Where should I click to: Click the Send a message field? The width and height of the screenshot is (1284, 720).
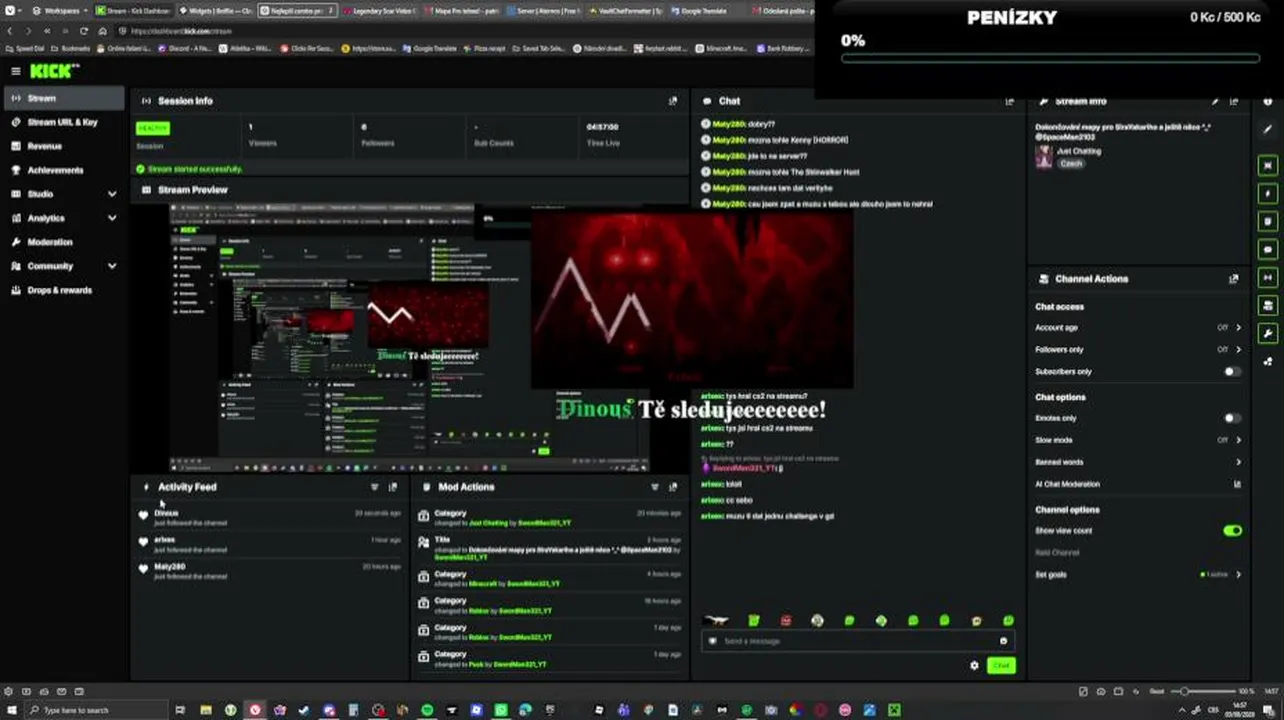click(858, 641)
